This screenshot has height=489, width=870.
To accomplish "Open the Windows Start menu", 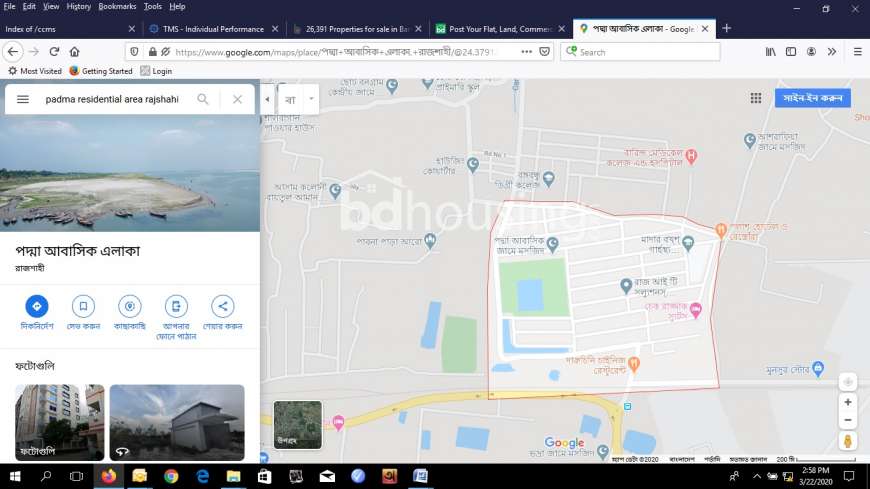I will click(15, 476).
